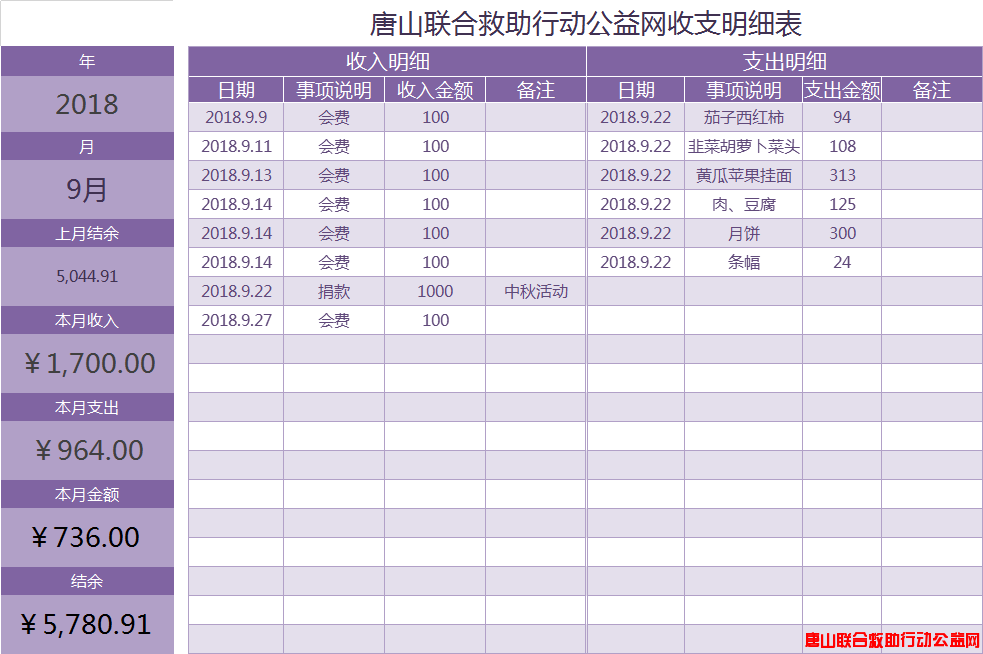Click amount 100 in the 2018.9.27 row
The height and width of the screenshot is (654, 983).
tap(435, 320)
